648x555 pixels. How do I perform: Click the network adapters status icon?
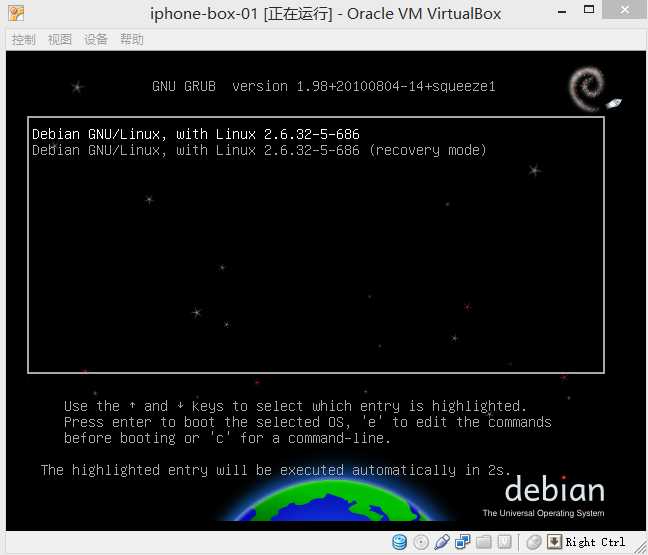click(462, 542)
